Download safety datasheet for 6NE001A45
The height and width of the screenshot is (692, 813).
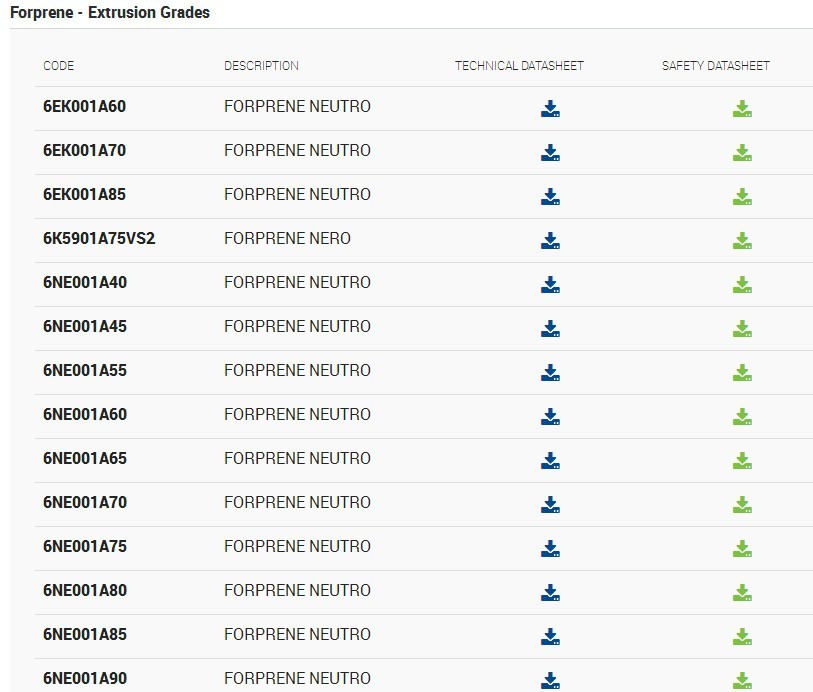point(742,329)
